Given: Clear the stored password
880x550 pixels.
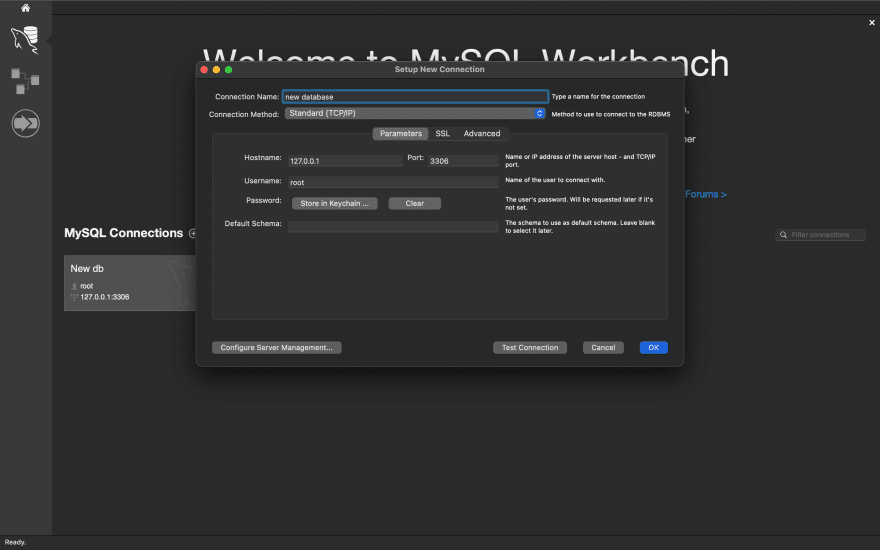Looking at the screenshot, I should [415, 203].
